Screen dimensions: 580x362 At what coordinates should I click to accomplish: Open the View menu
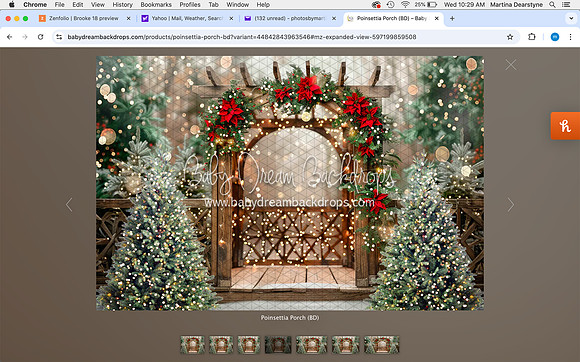coord(98,4)
